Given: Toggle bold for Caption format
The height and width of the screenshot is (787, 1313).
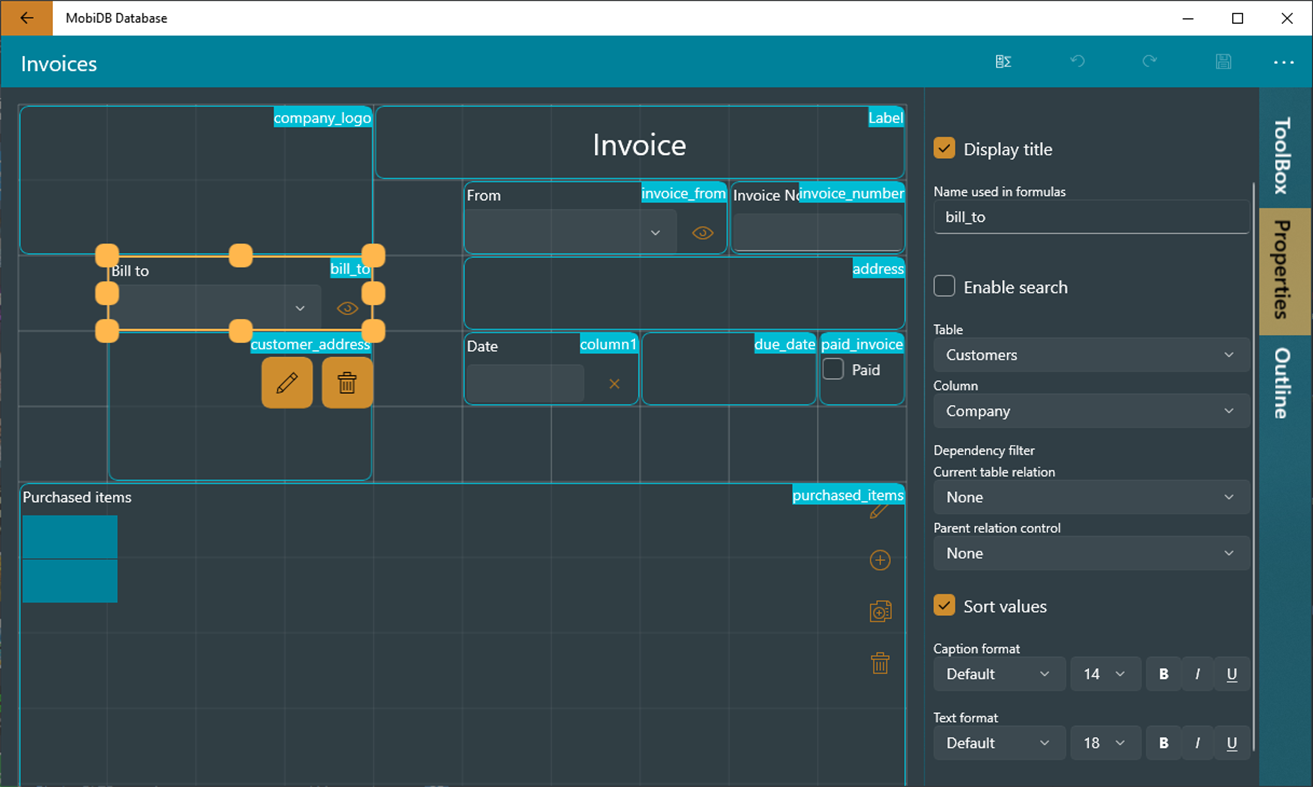Looking at the screenshot, I should [x=1163, y=674].
